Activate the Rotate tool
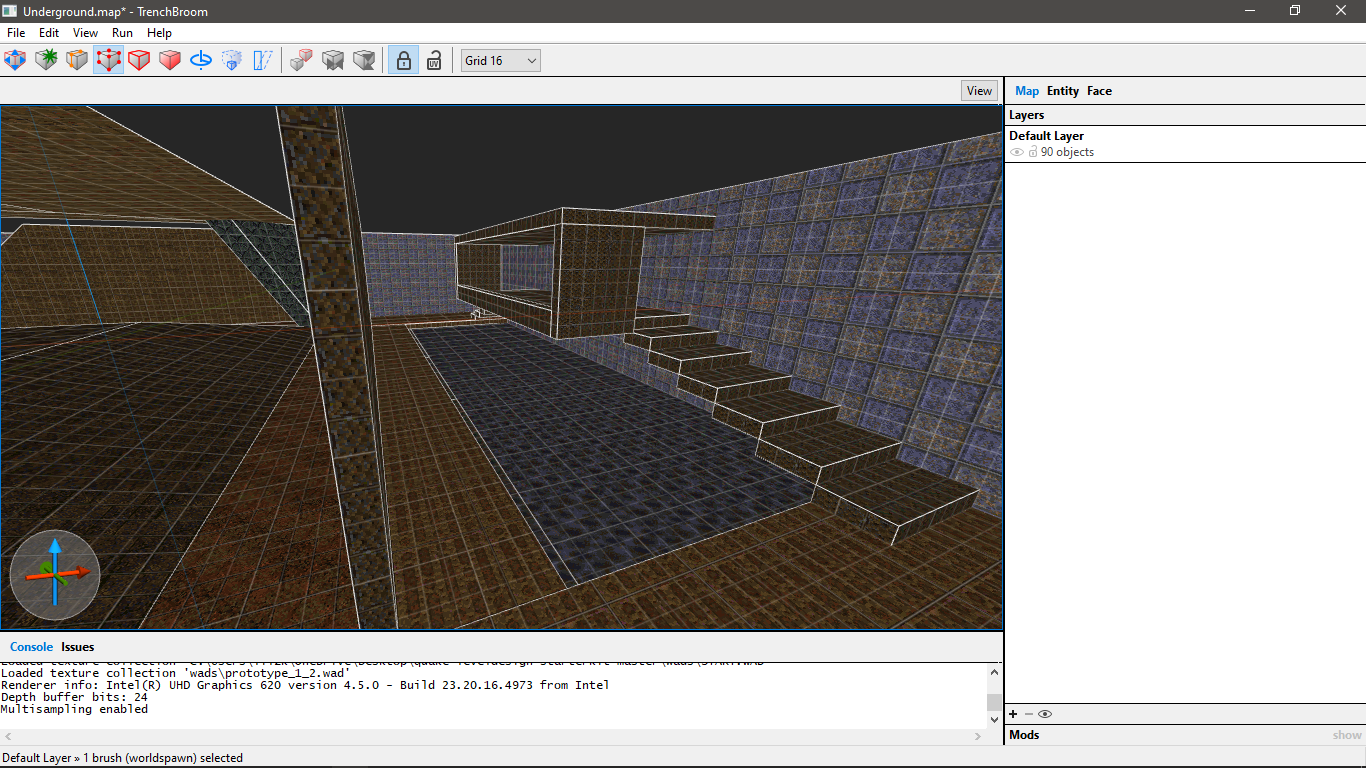Viewport: 1366px width, 768px height. pos(201,60)
